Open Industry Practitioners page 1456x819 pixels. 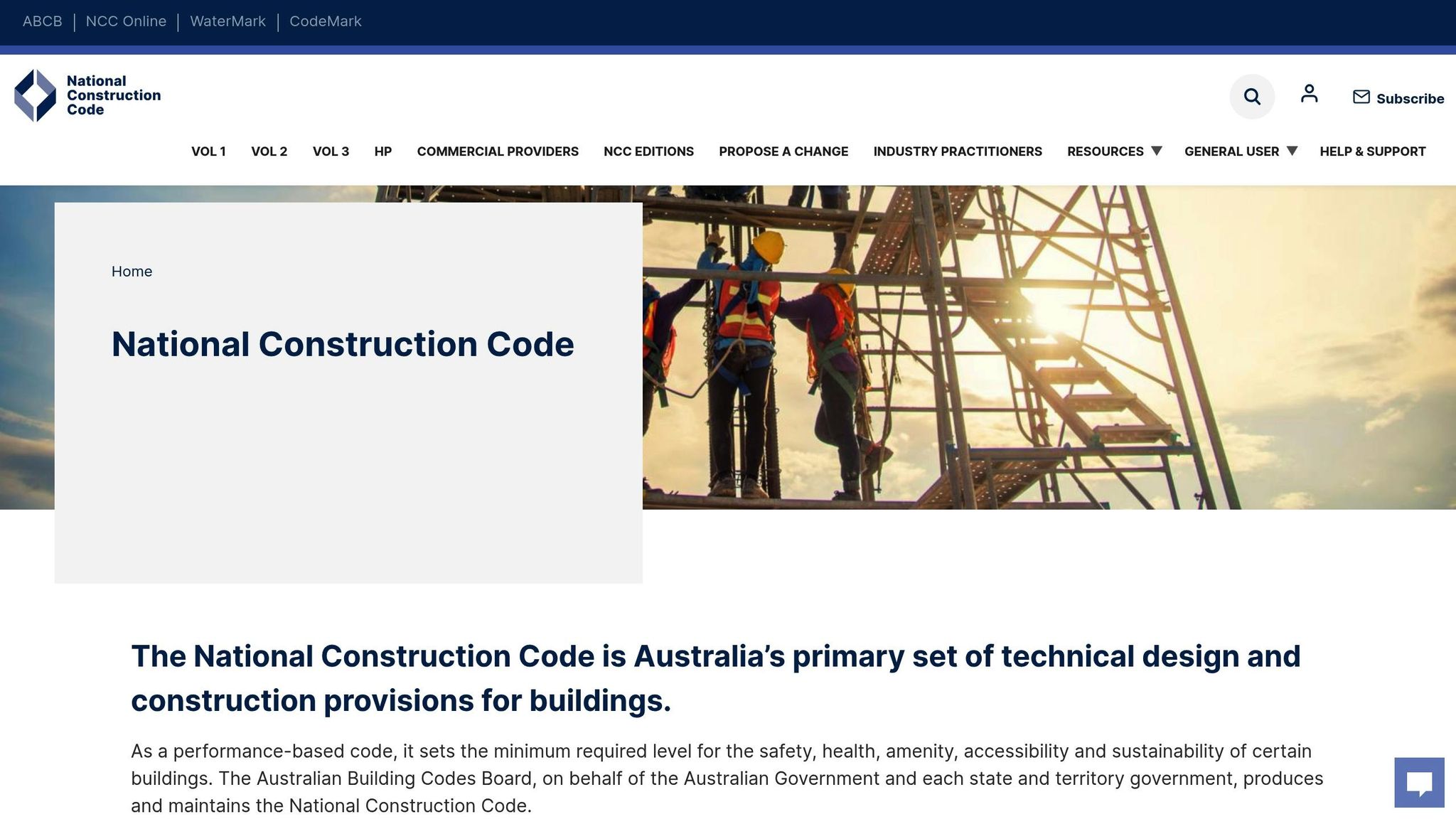coord(958,151)
